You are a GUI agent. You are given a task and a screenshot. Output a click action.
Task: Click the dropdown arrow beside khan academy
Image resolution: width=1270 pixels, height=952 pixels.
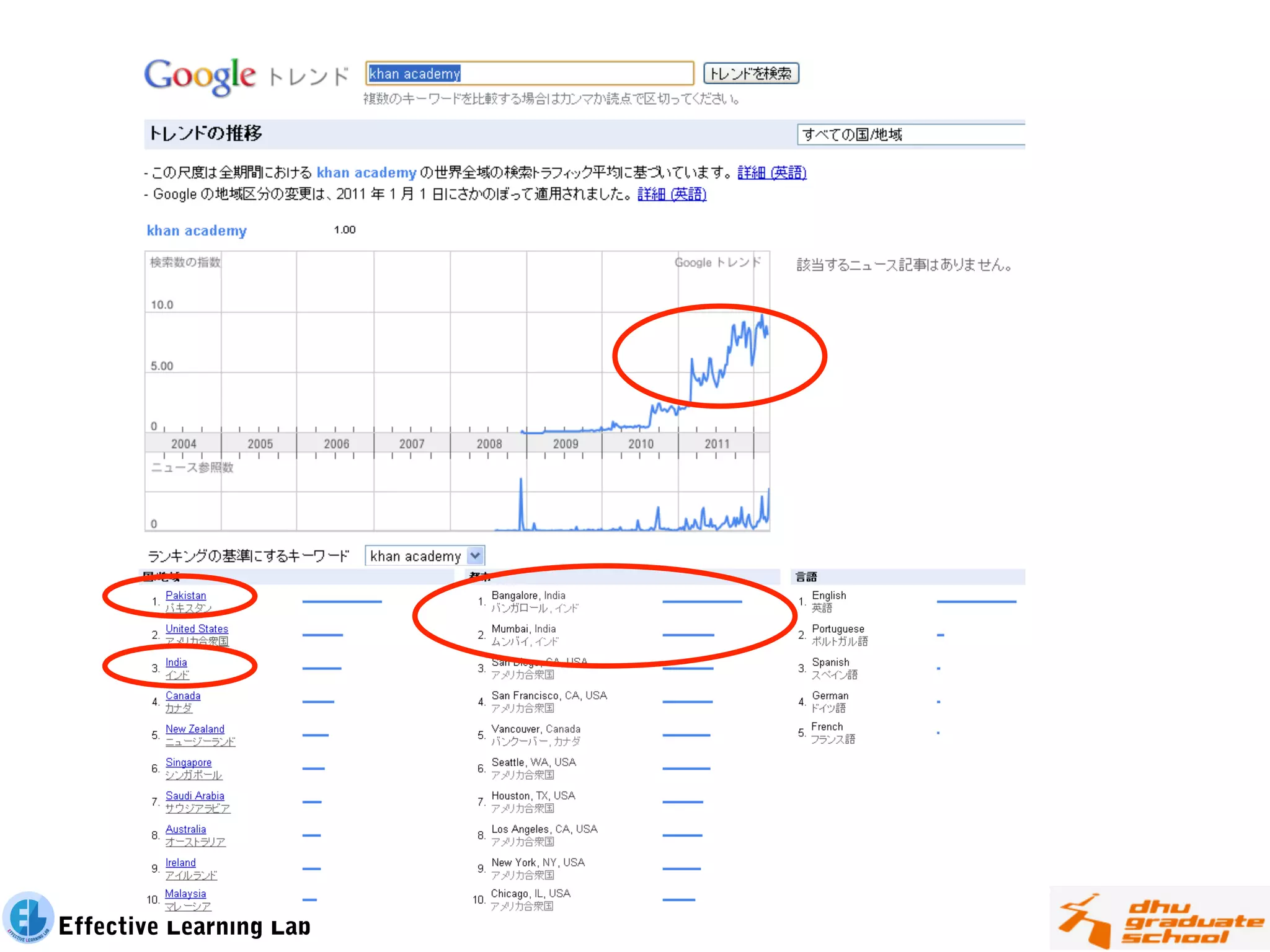(476, 555)
